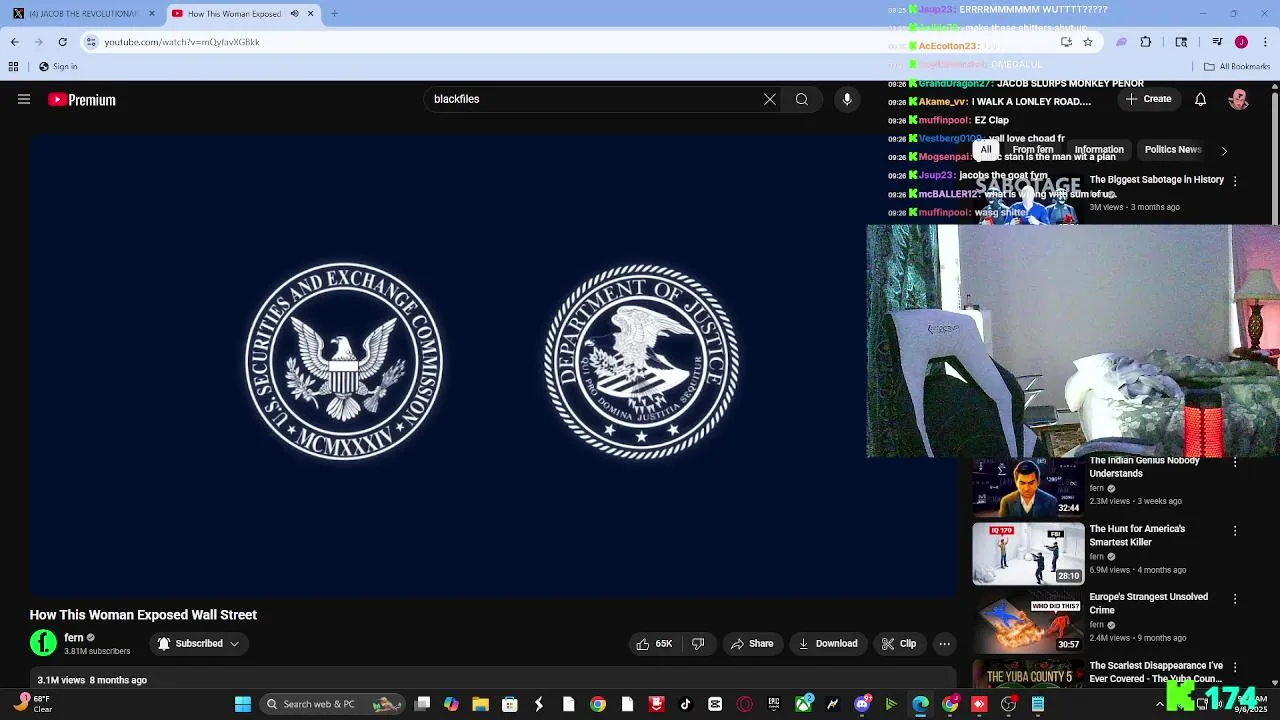Open Chrome's three-dot menu
The height and width of the screenshot is (720, 1280).
pos(1264,42)
